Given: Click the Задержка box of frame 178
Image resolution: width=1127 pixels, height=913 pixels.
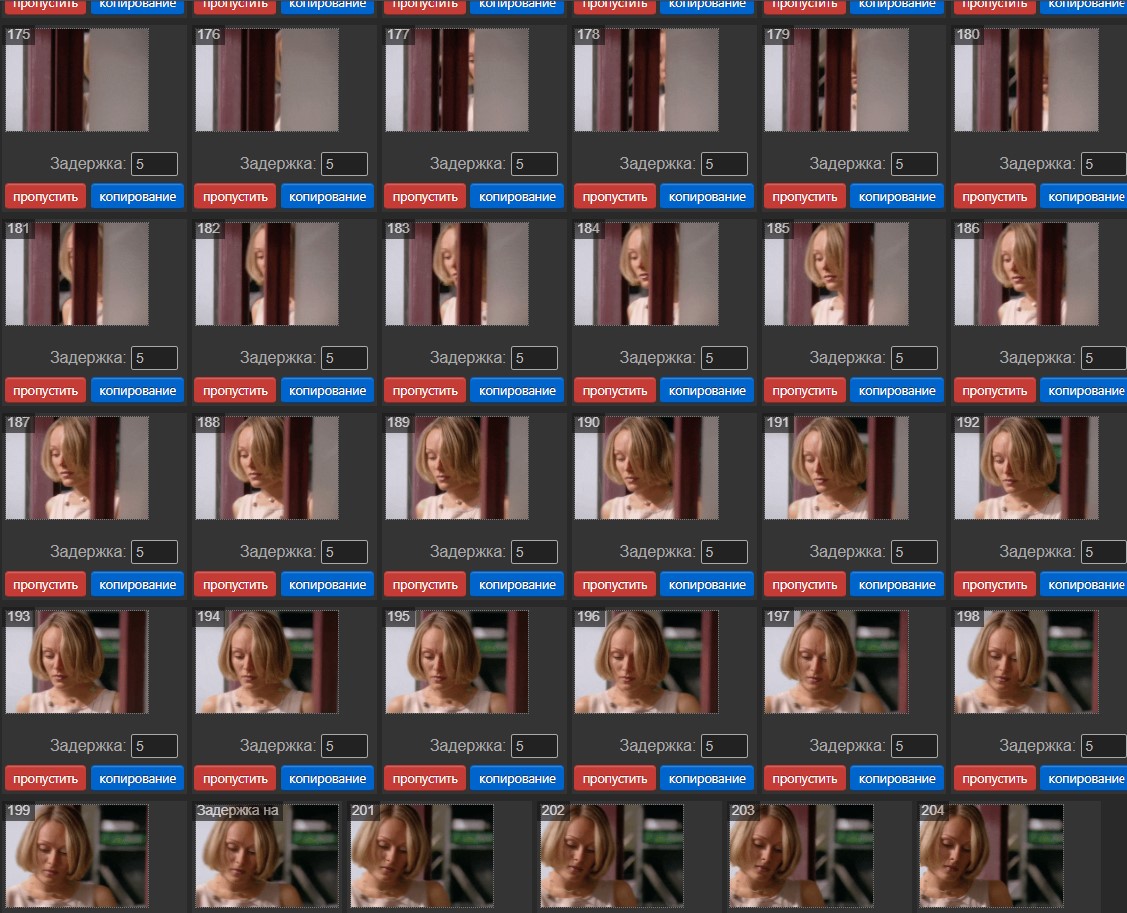Looking at the screenshot, I should pos(724,164).
